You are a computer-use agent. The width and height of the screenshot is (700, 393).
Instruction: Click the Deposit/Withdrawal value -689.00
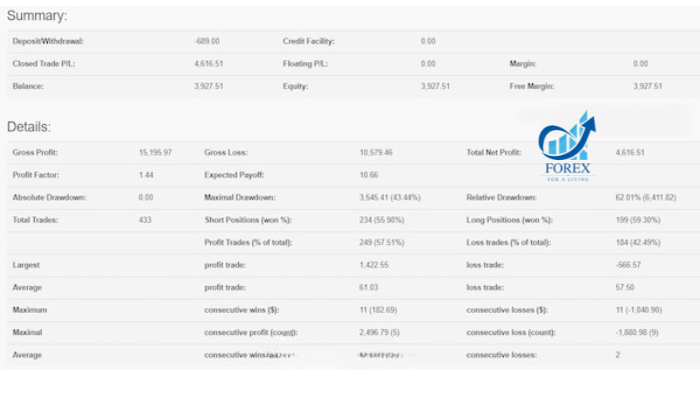[207, 41]
